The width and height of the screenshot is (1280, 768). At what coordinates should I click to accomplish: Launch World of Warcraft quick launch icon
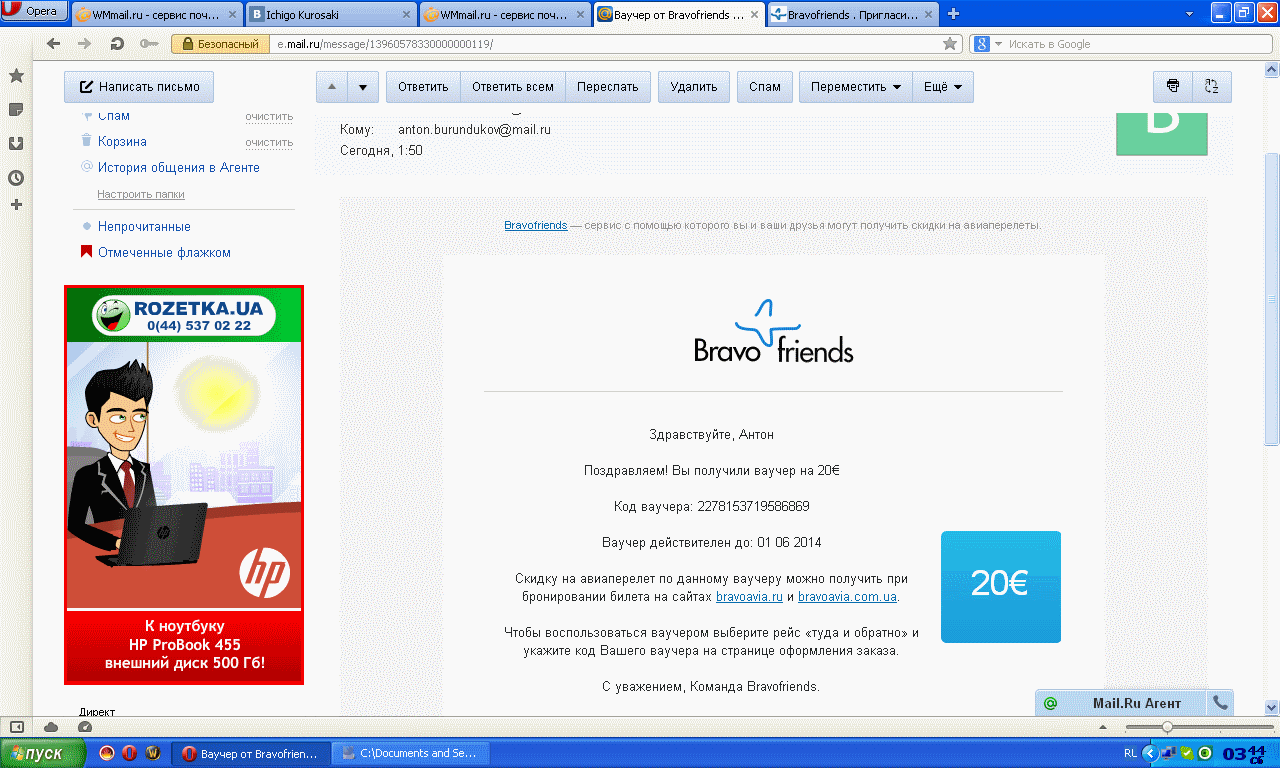click(153, 753)
